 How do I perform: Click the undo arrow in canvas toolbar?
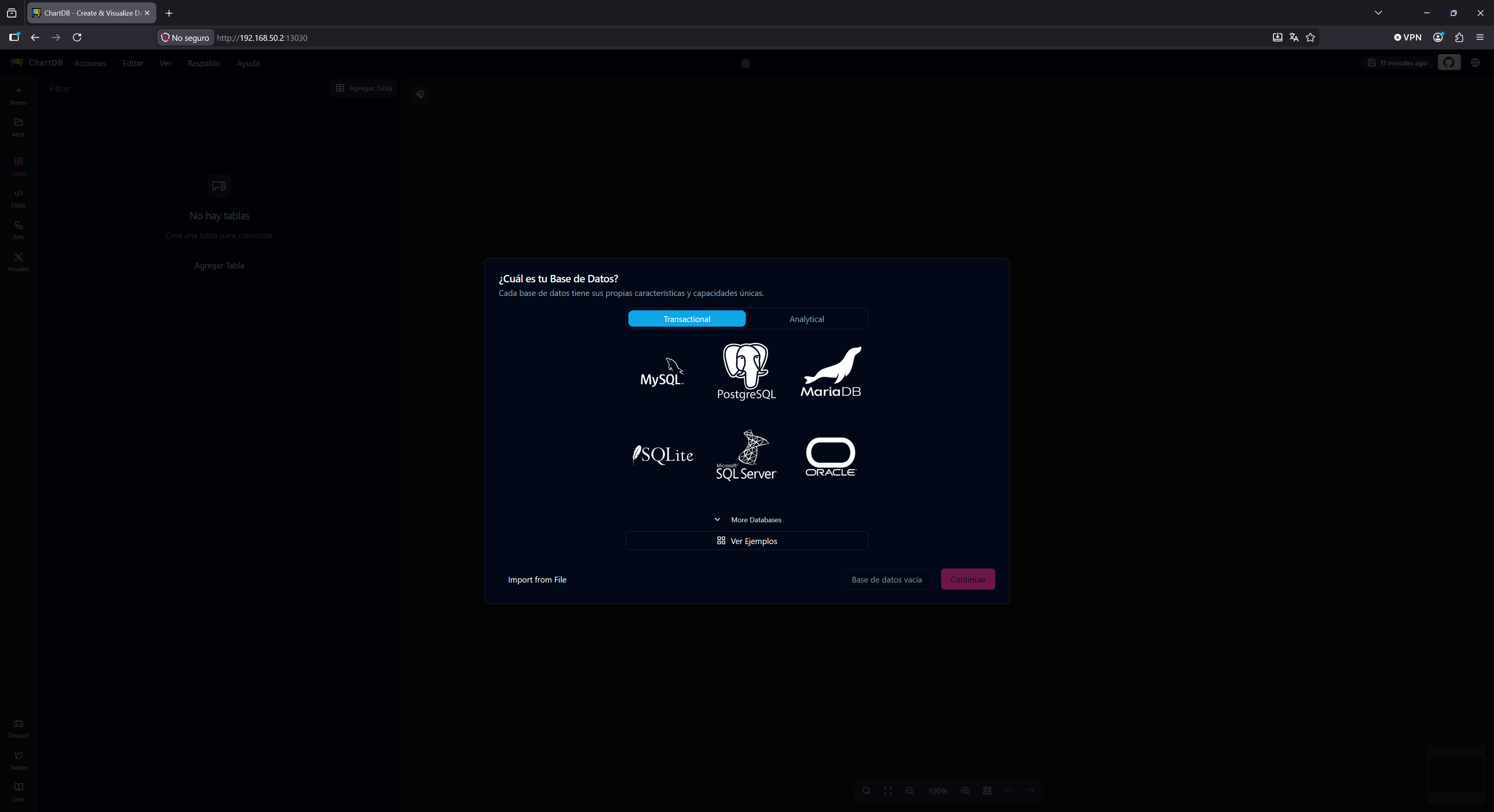pos(1008,791)
